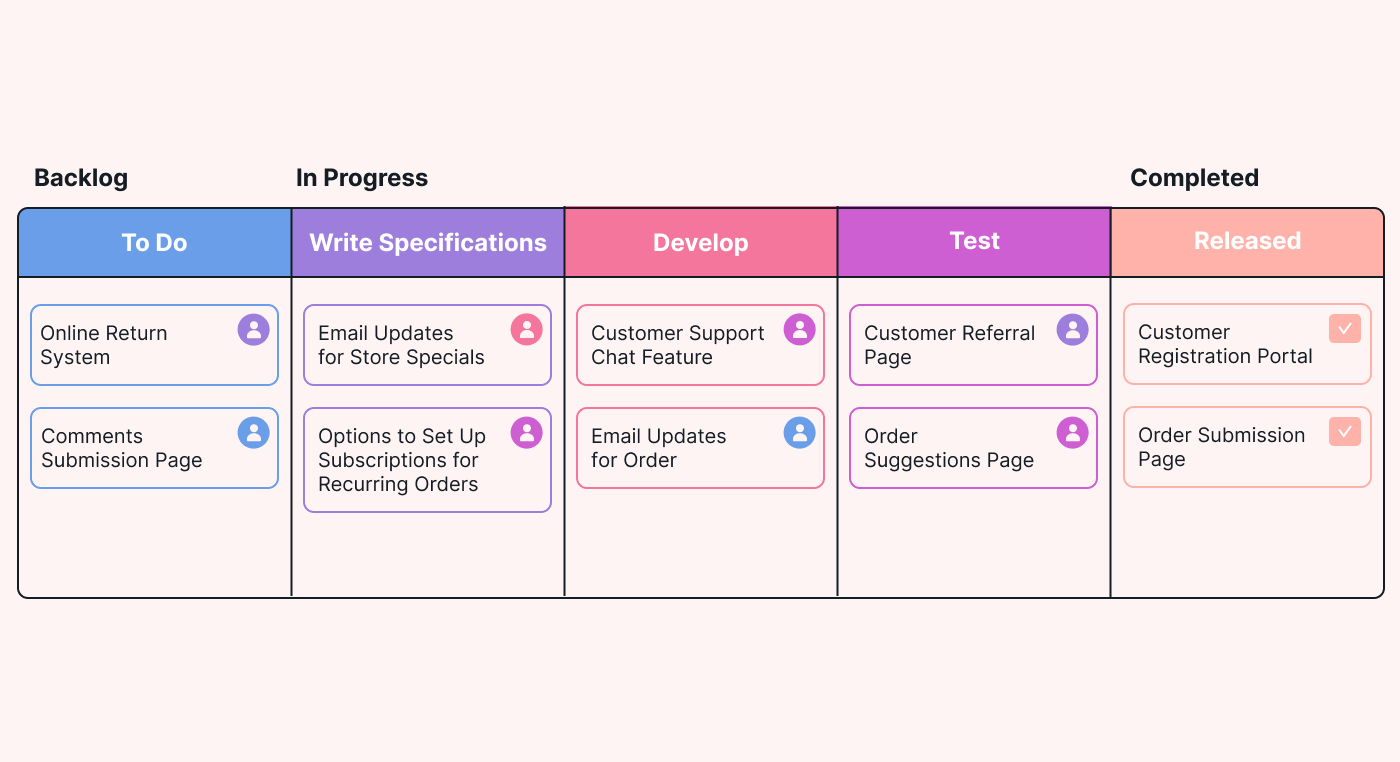Open the Order Suggestions Page card
The image size is (1400, 762).
[973, 448]
